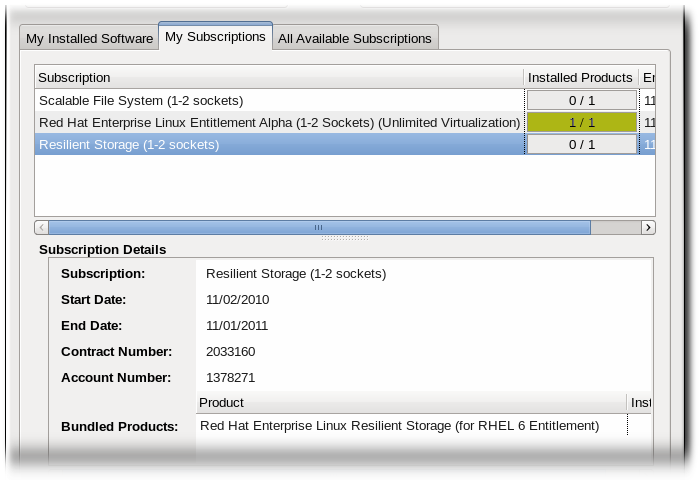Click the Subscription Details heading

(x=102, y=250)
